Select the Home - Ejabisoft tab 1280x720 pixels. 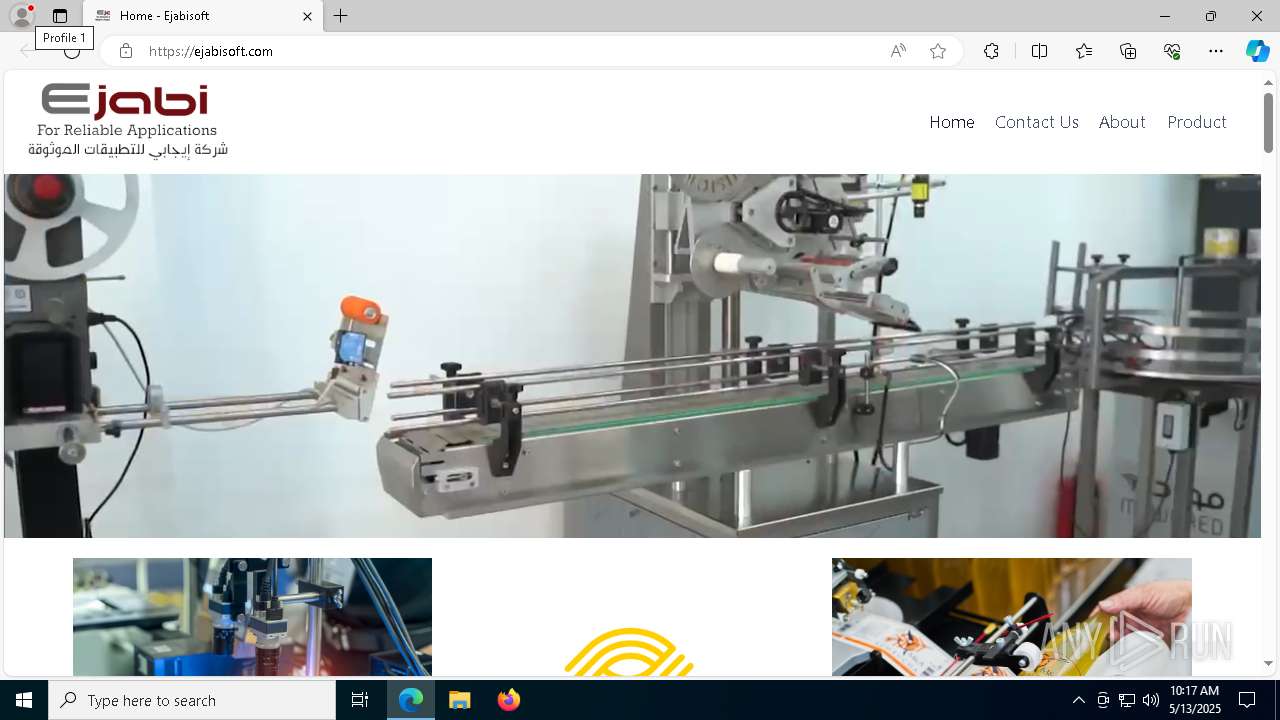pyautogui.click(x=204, y=16)
